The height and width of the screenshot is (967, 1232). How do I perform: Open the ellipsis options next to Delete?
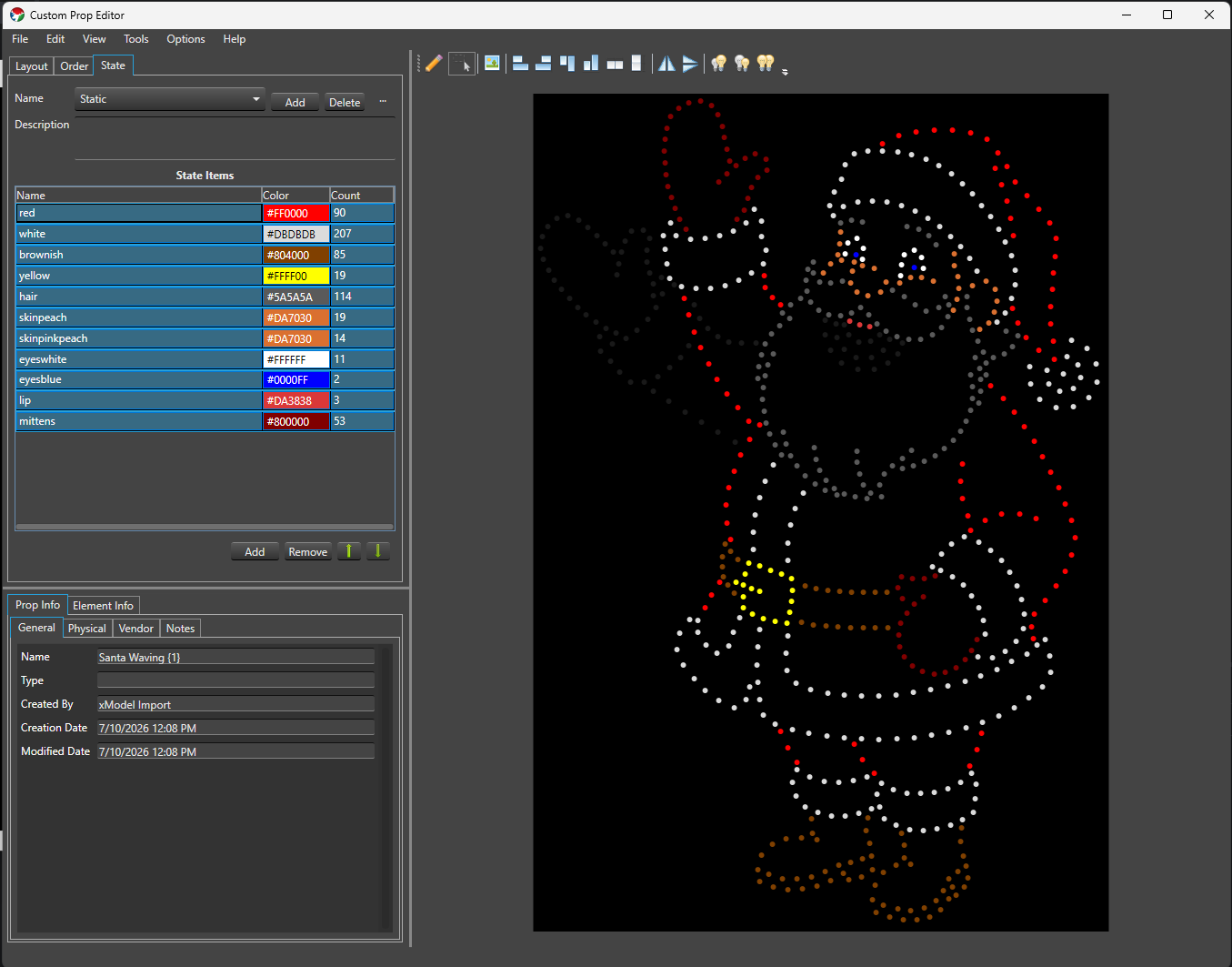point(383,102)
